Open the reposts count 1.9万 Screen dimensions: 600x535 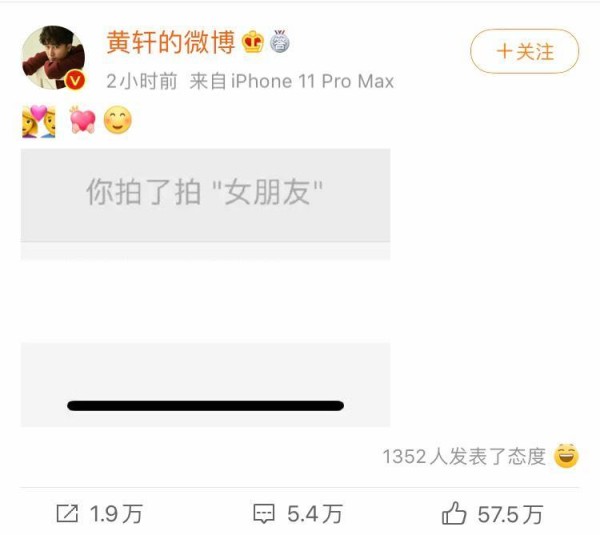click(116, 514)
